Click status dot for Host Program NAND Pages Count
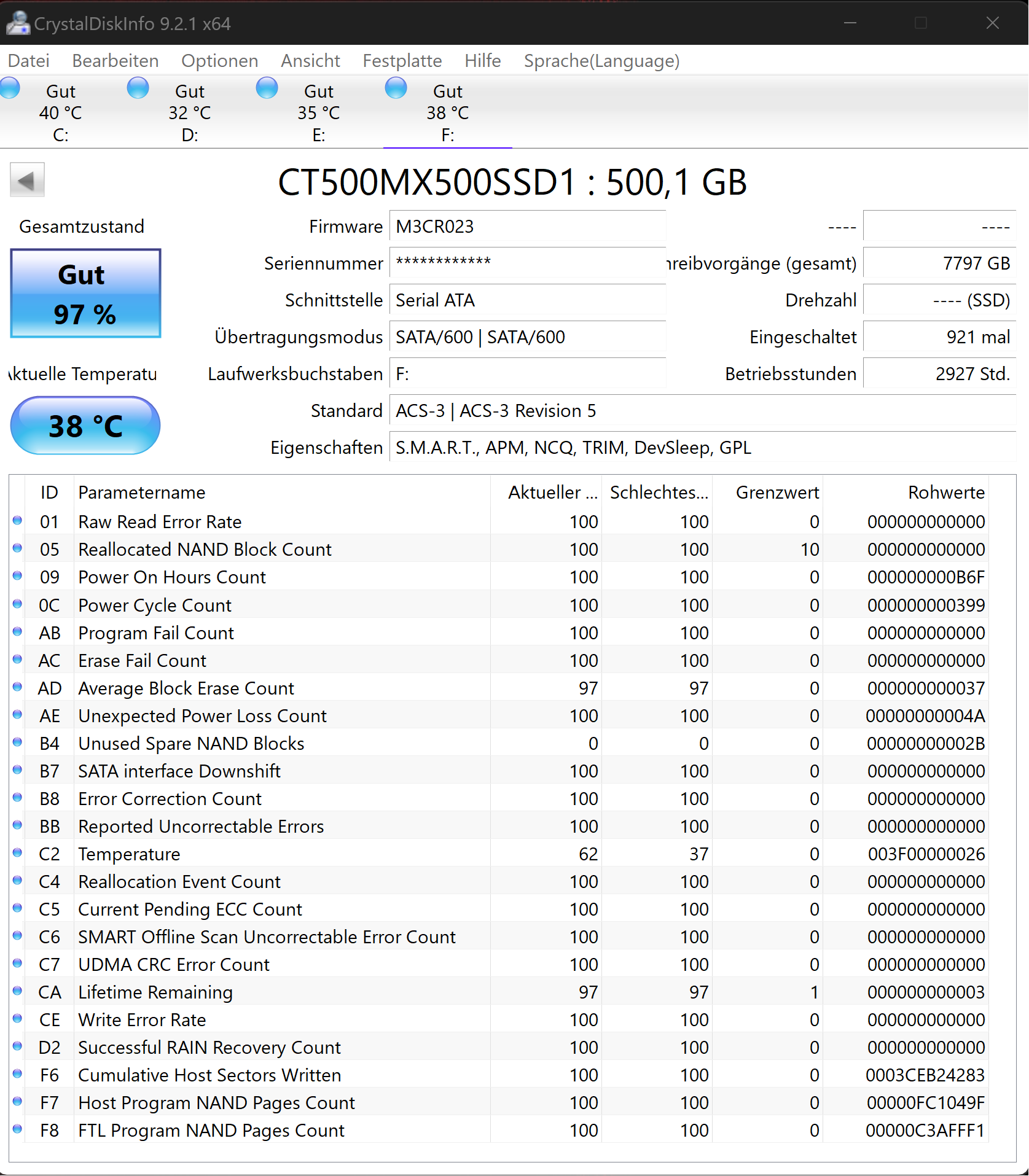Viewport: 1029px width, 1176px height. point(17,1102)
